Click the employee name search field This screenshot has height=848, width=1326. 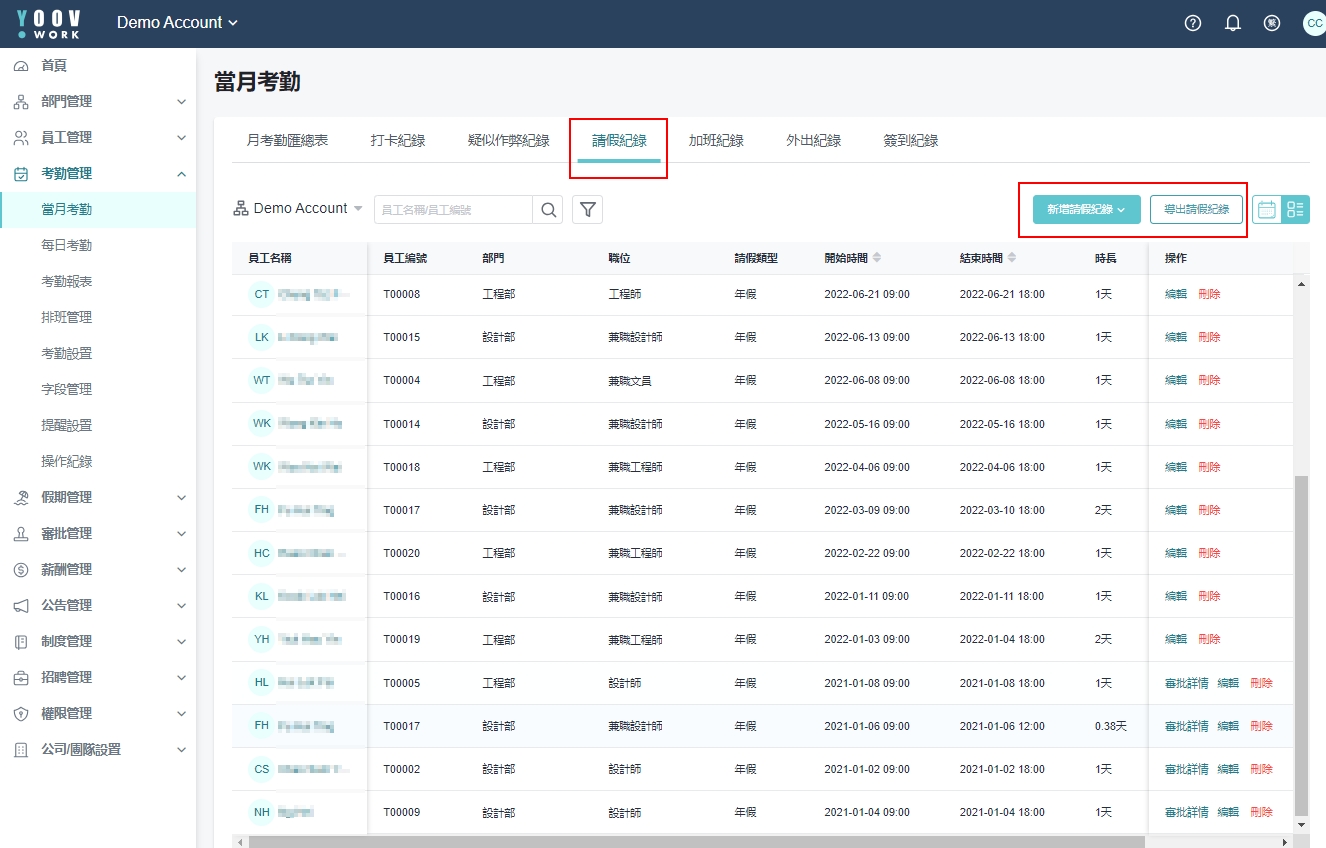click(453, 209)
